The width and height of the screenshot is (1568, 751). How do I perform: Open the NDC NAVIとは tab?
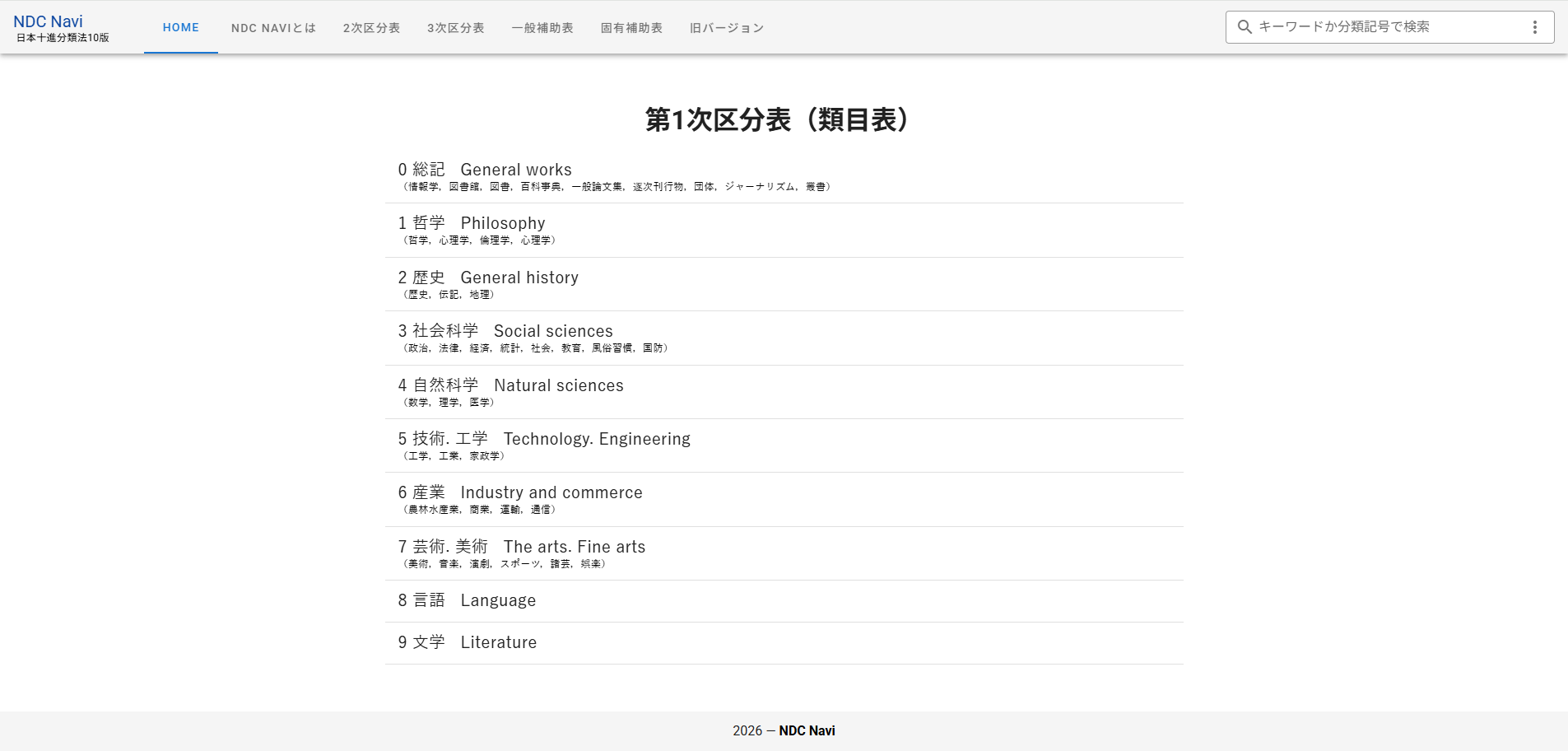tap(273, 28)
